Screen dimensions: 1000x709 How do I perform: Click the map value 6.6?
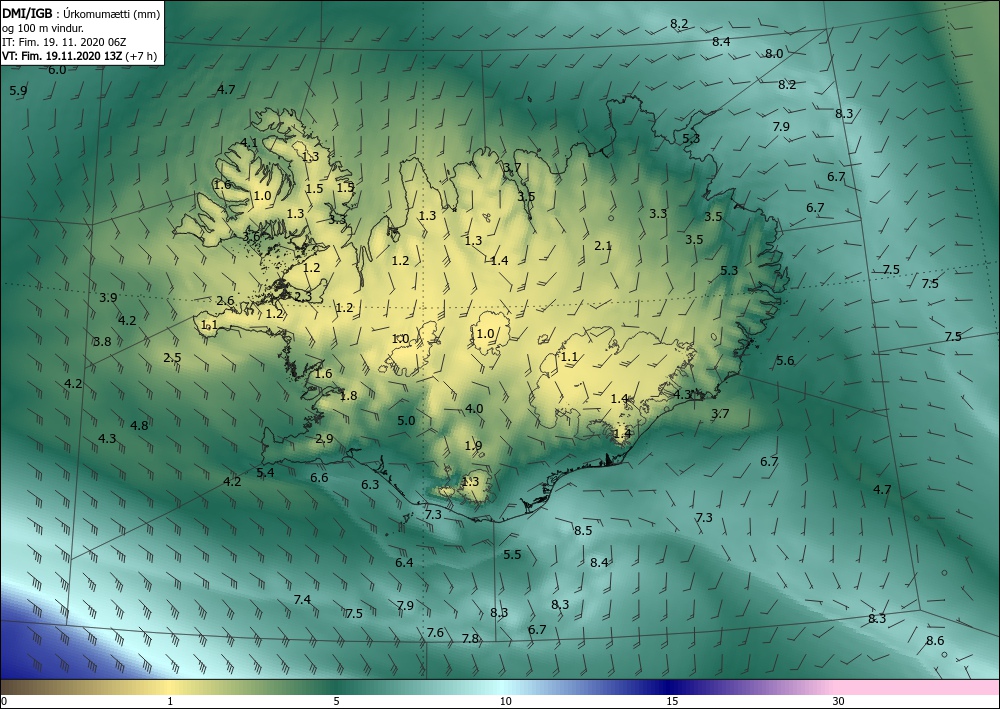click(x=319, y=478)
